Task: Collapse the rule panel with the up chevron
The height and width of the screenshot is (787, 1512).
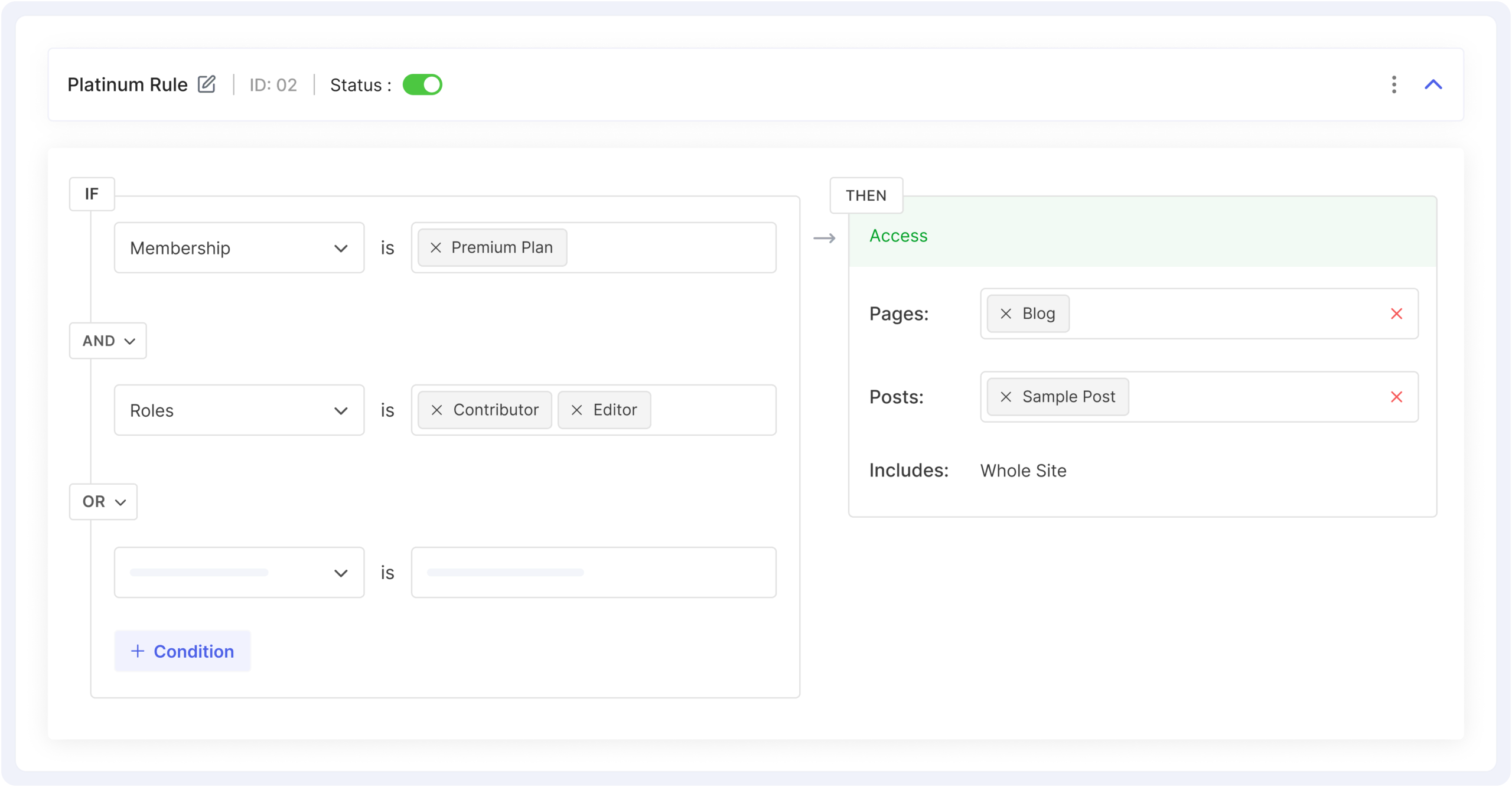Action: [1433, 84]
